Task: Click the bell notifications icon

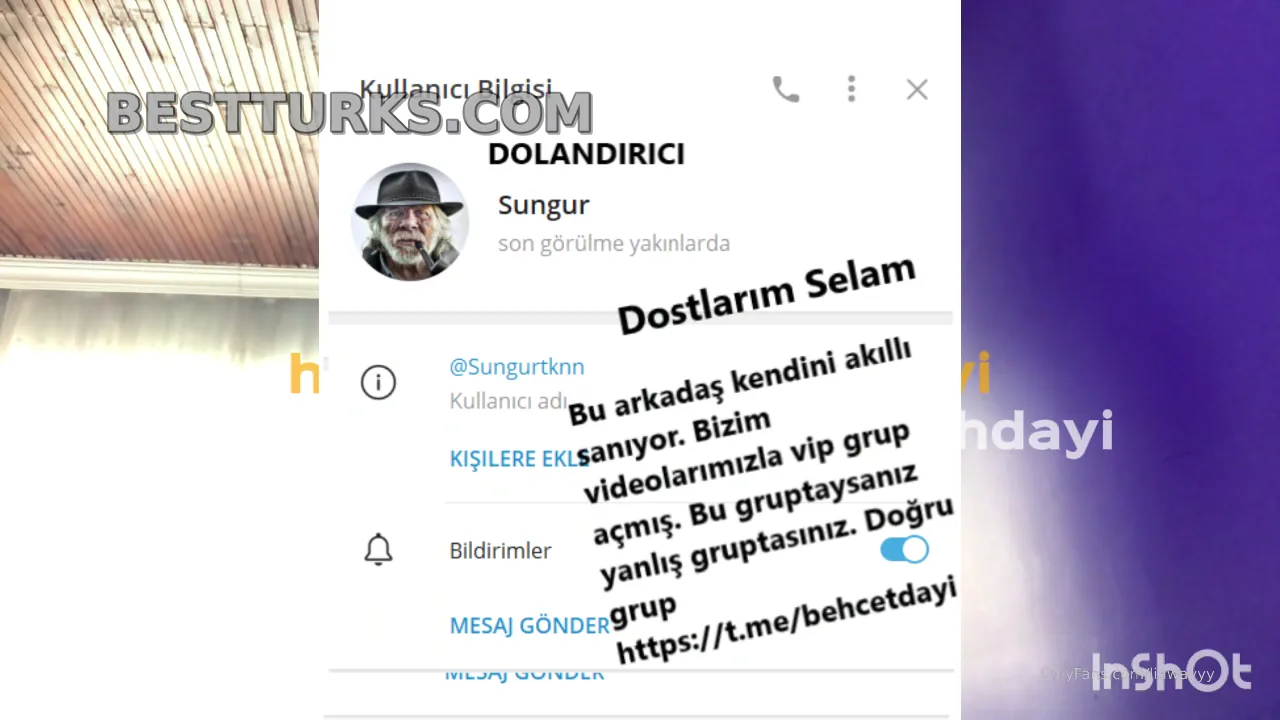Action: (378, 549)
